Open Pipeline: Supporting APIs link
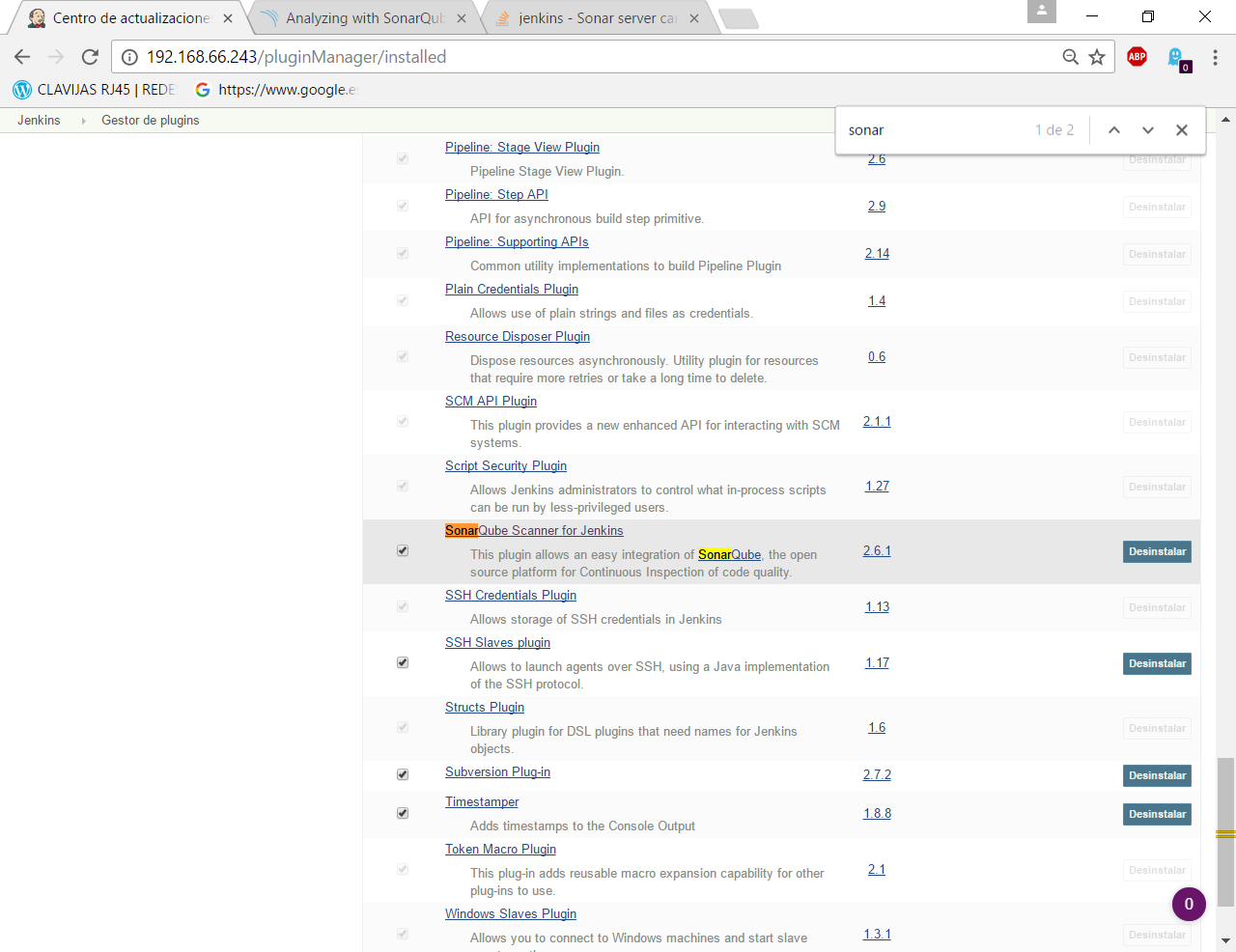Image resolution: width=1236 pixels, height=952 pixels. click(x=517, y=242)
